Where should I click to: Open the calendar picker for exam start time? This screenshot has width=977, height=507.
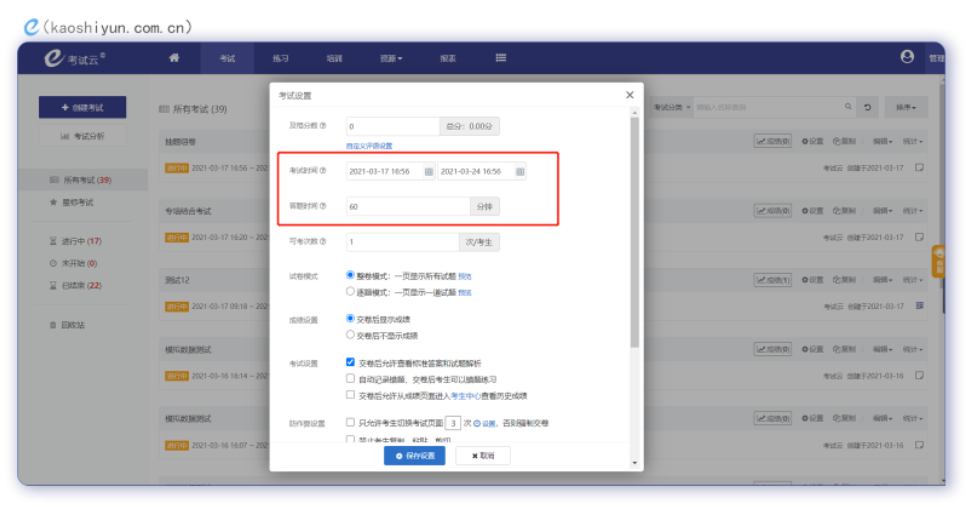pyautogui.click(x=428, y=172)
